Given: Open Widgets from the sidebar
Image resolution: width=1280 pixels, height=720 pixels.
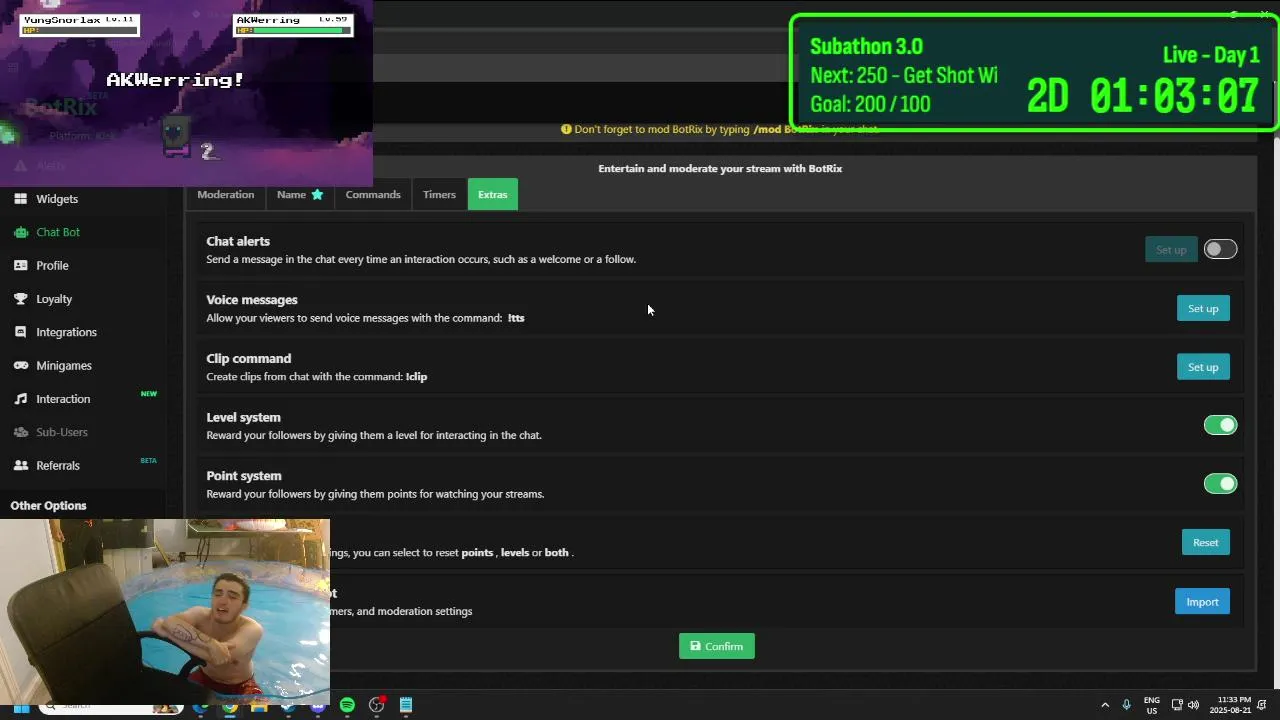Looking at the screenshot, I should [x=57, y=199].
